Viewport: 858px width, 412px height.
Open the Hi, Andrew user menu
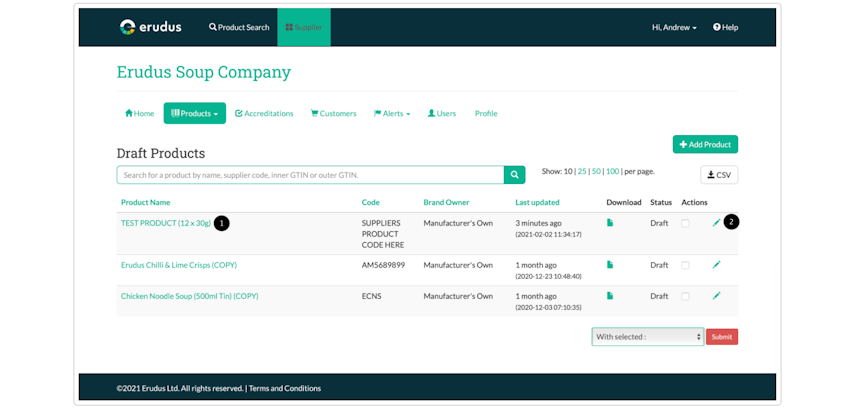coord(674,27)
